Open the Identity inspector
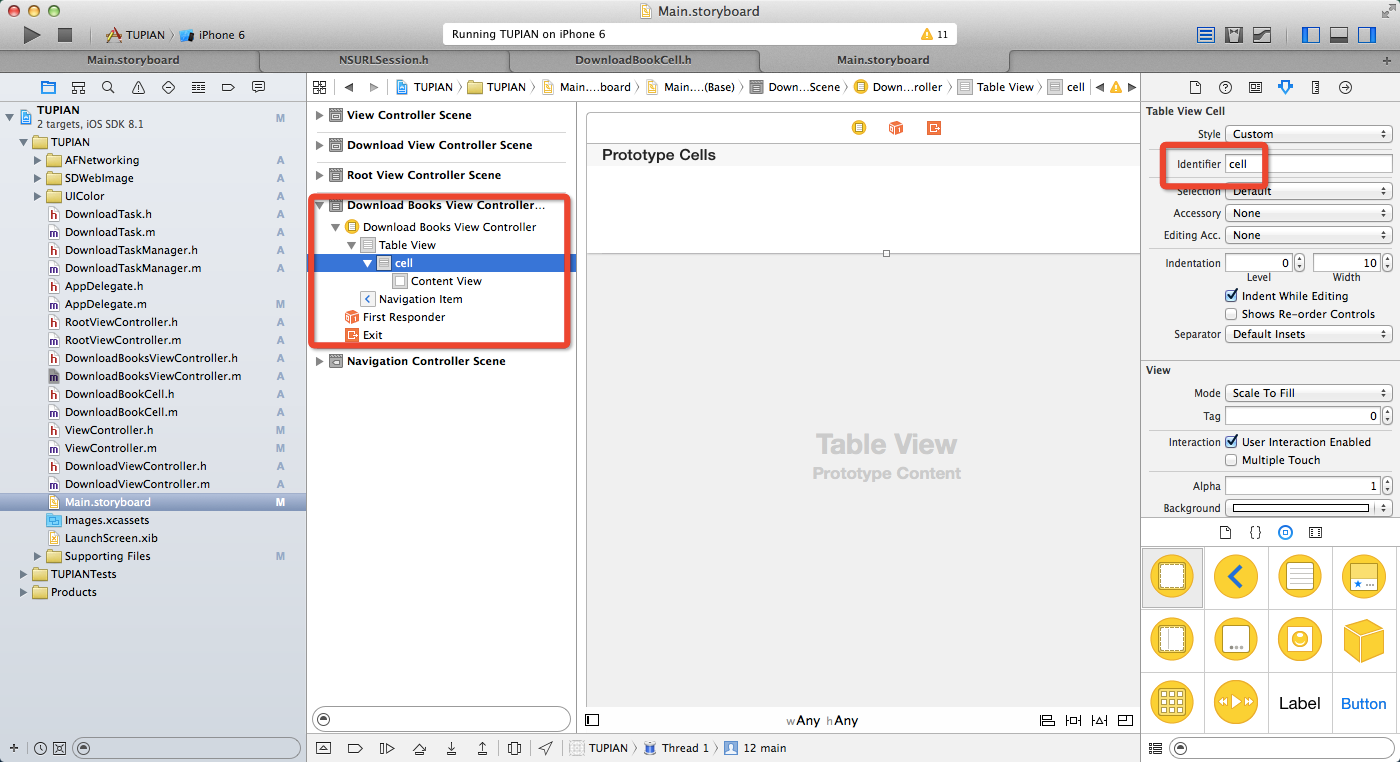The image size is (1400, 762). [x=1255, y=87]
